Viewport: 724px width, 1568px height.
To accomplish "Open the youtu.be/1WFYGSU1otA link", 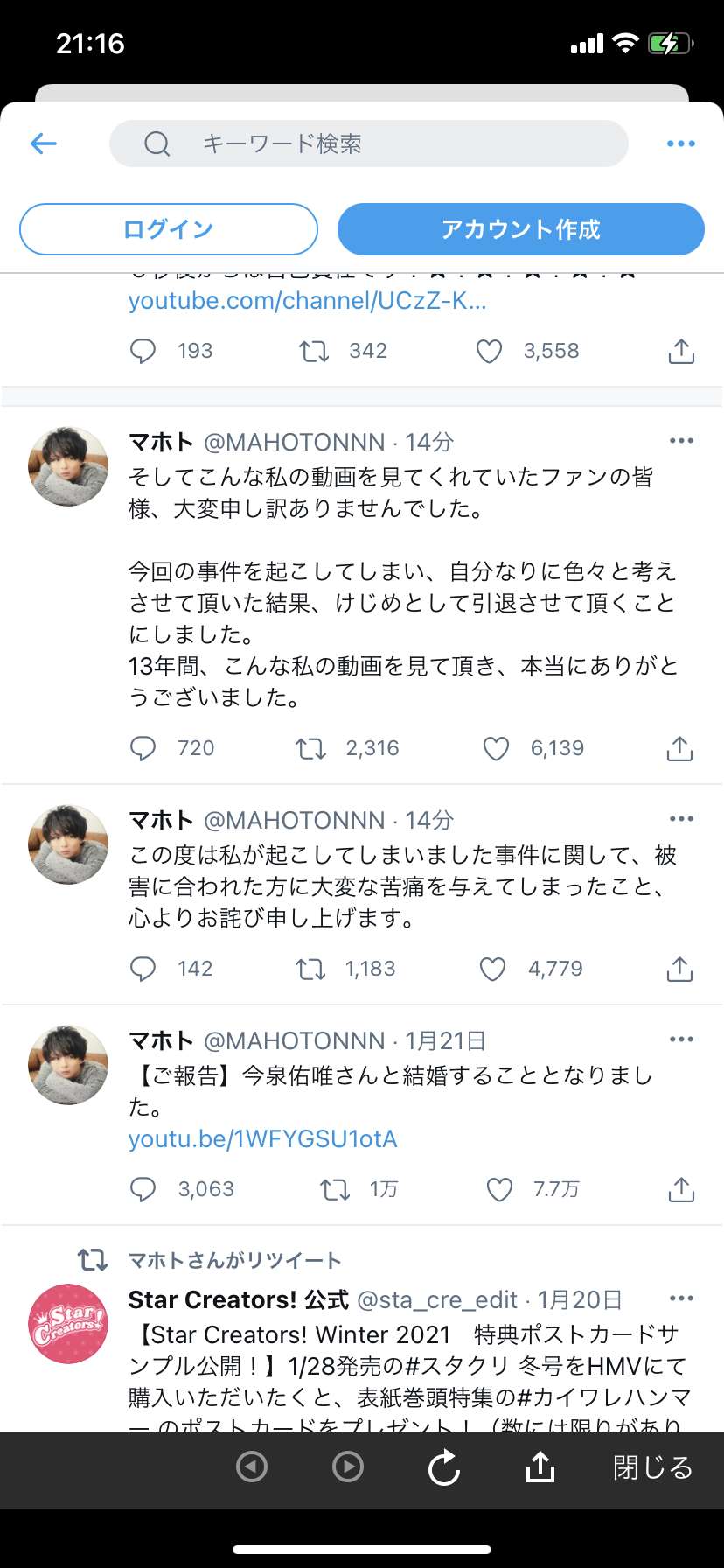I will (x=263, y=1139).
